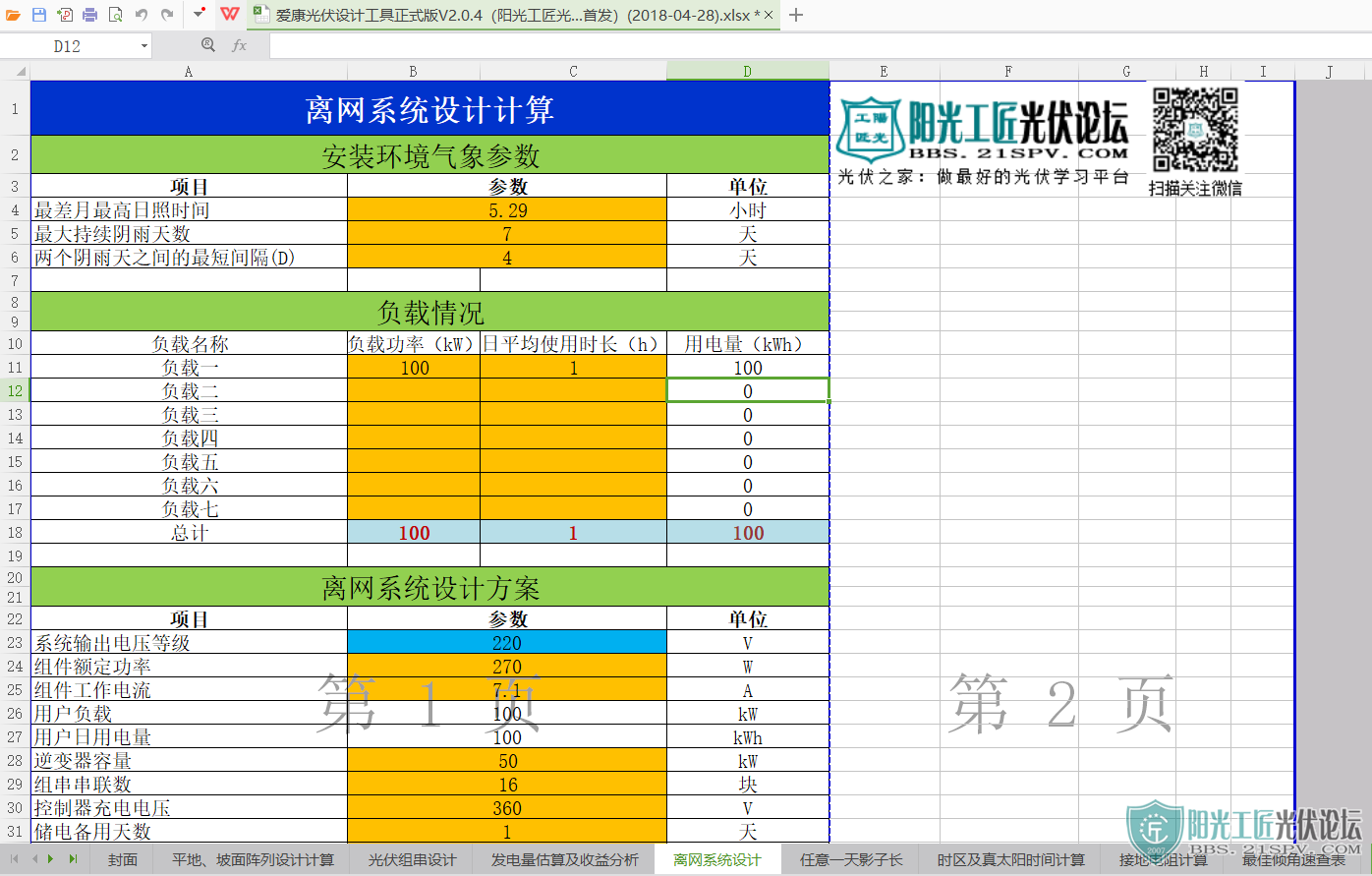Open a file with the folder icon
Image resolution: width=1372 pixels, height=876 pixels.
tap(13, 15)
